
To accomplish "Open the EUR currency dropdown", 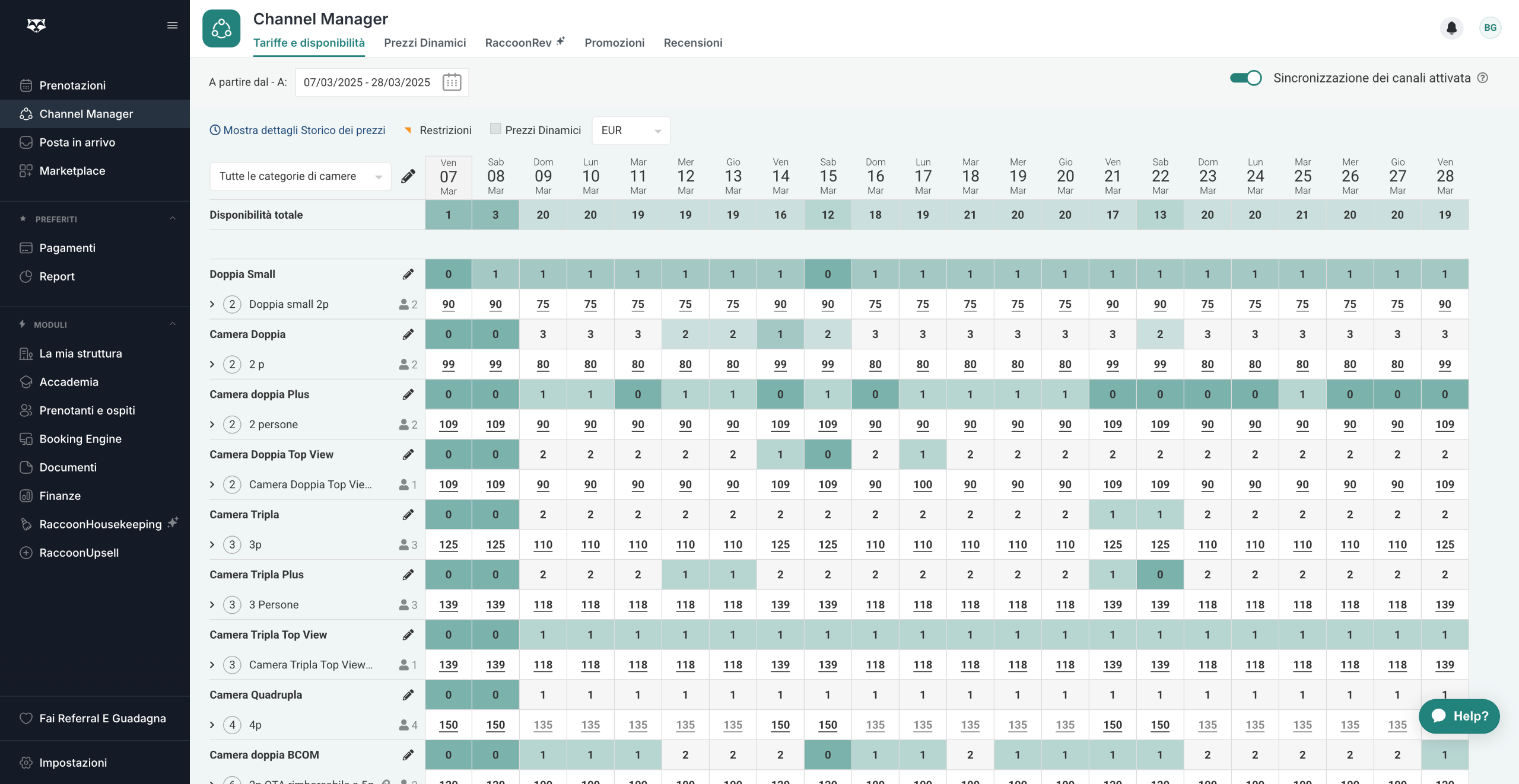I will 631,130.
